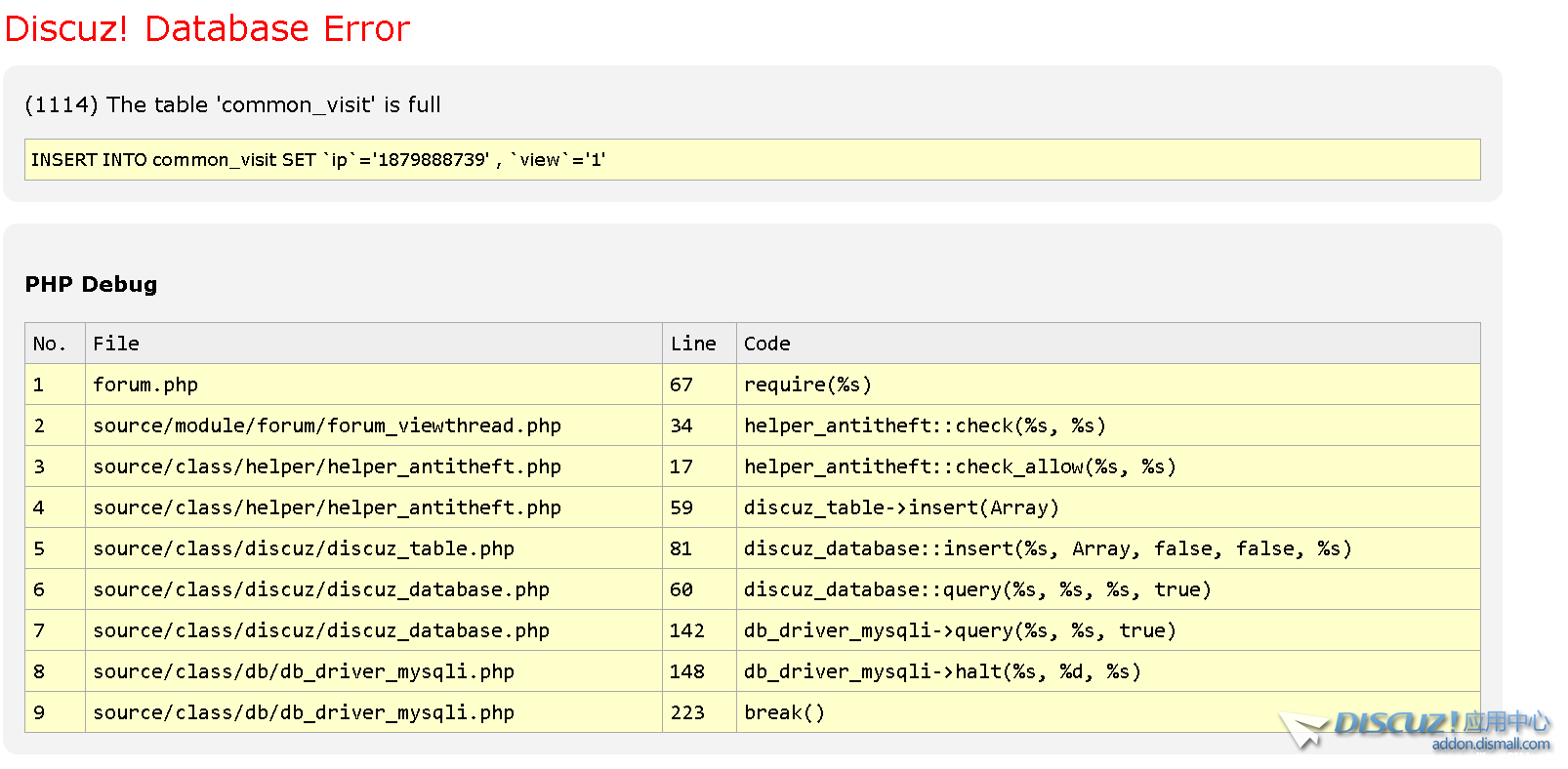Viewport: 1568px width, 769px height.
Task: Click the db_driver_mysqli->halt code cell
Action: [x=942, y=671]
